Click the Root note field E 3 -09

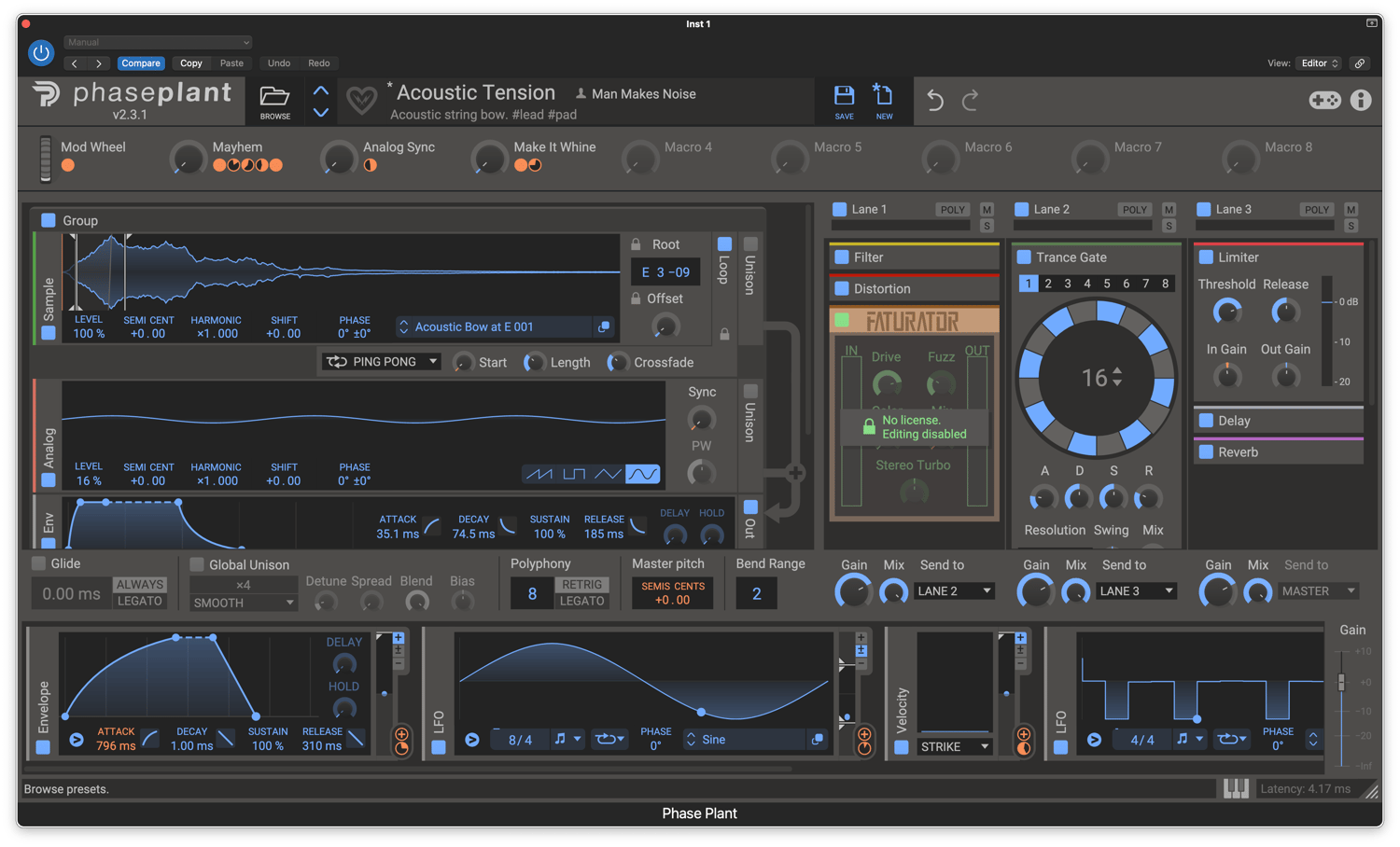665,272
